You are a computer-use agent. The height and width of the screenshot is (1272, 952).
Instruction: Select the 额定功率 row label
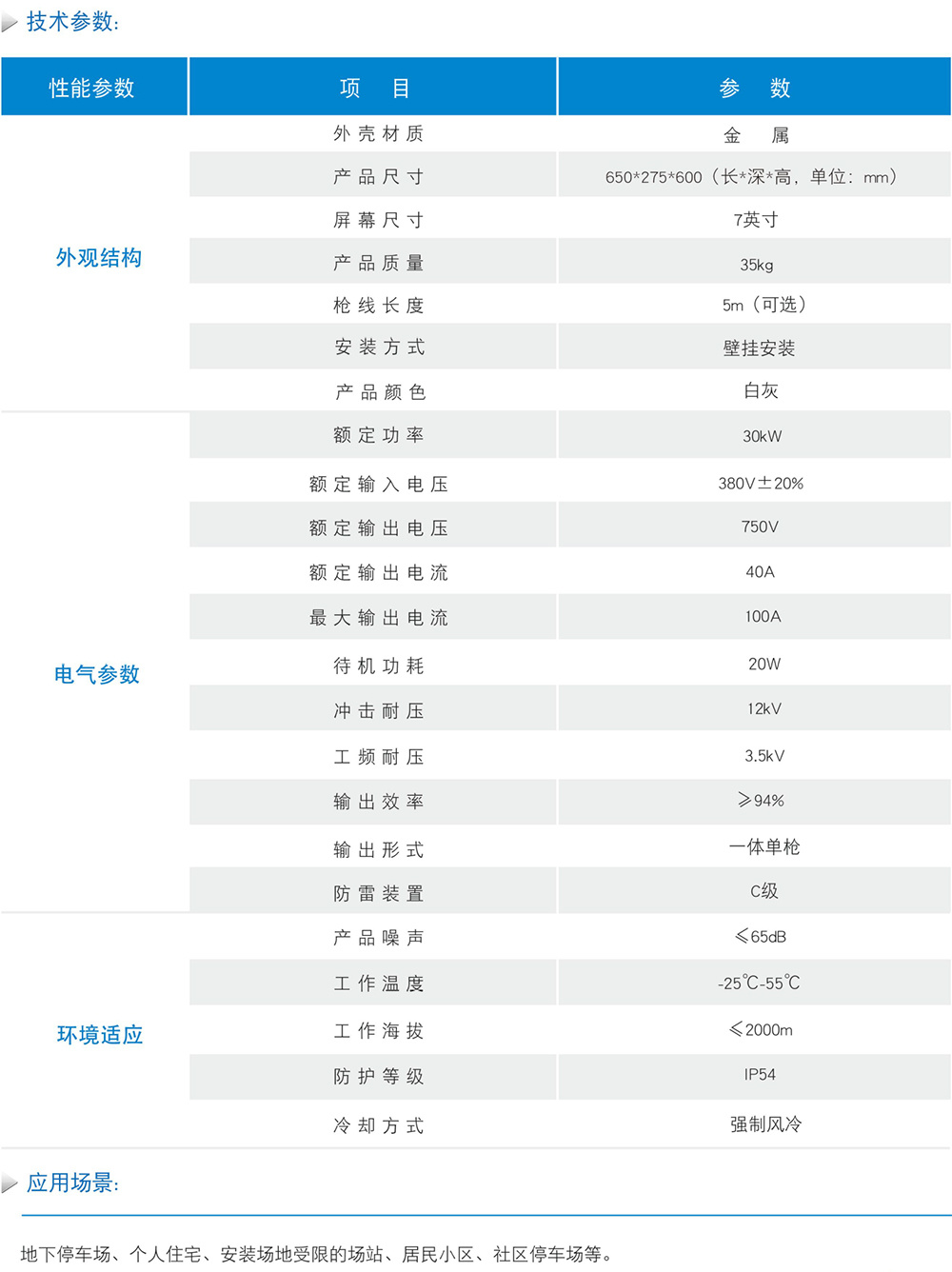pyautogui.click(x=378, y=435)
